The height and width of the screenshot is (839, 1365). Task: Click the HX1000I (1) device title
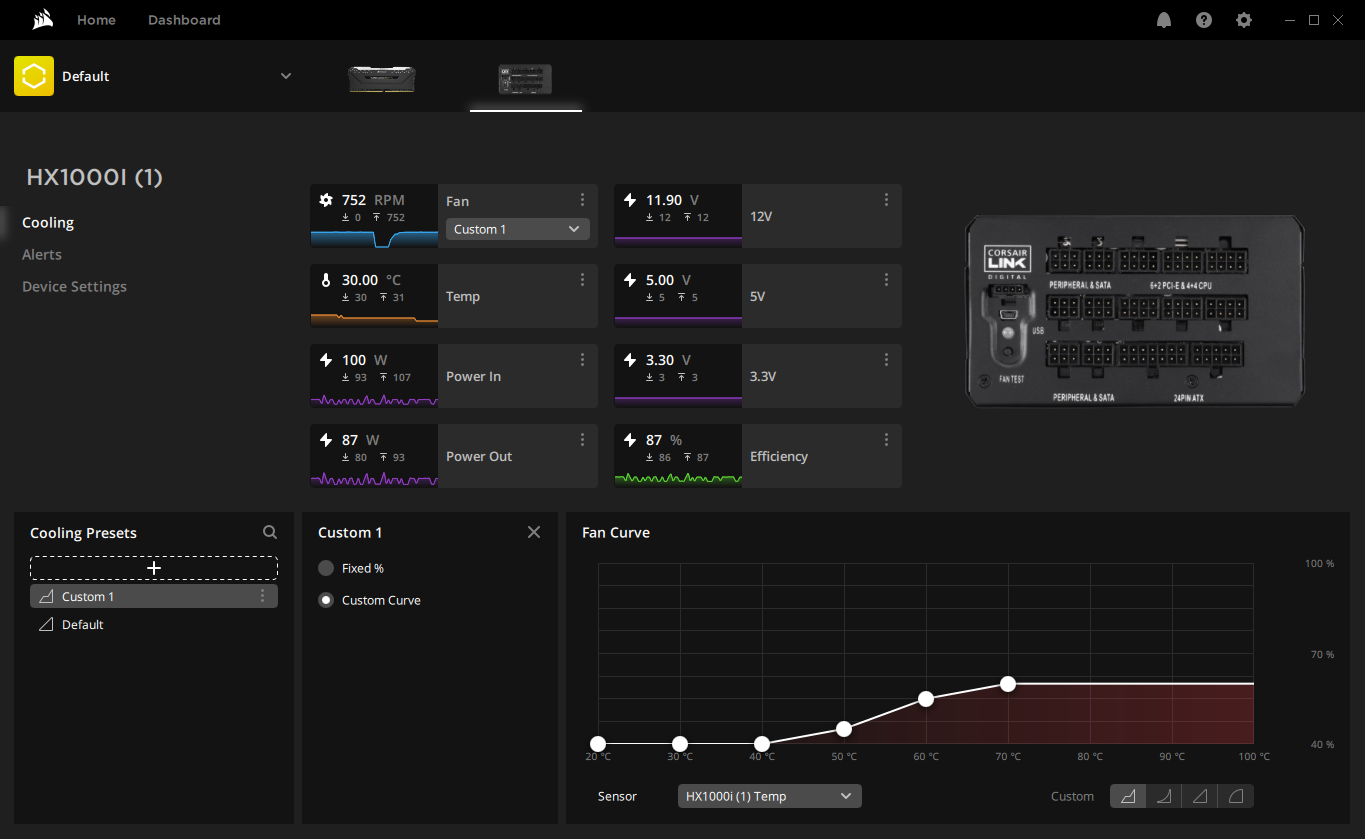pos(94,177)
